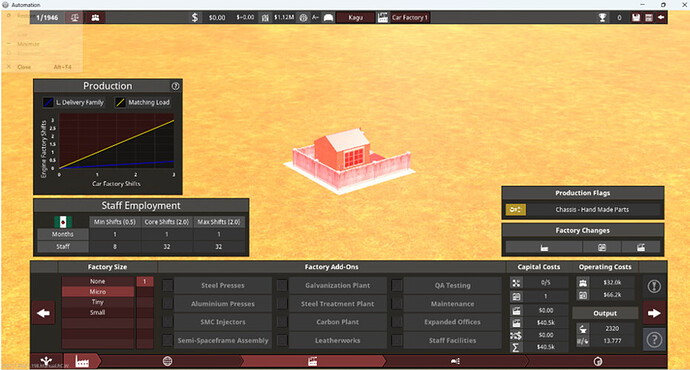This screenshot has width=690, height=370.
Task: Open the staff people icon in top bar
Action: tap(95, 18)
